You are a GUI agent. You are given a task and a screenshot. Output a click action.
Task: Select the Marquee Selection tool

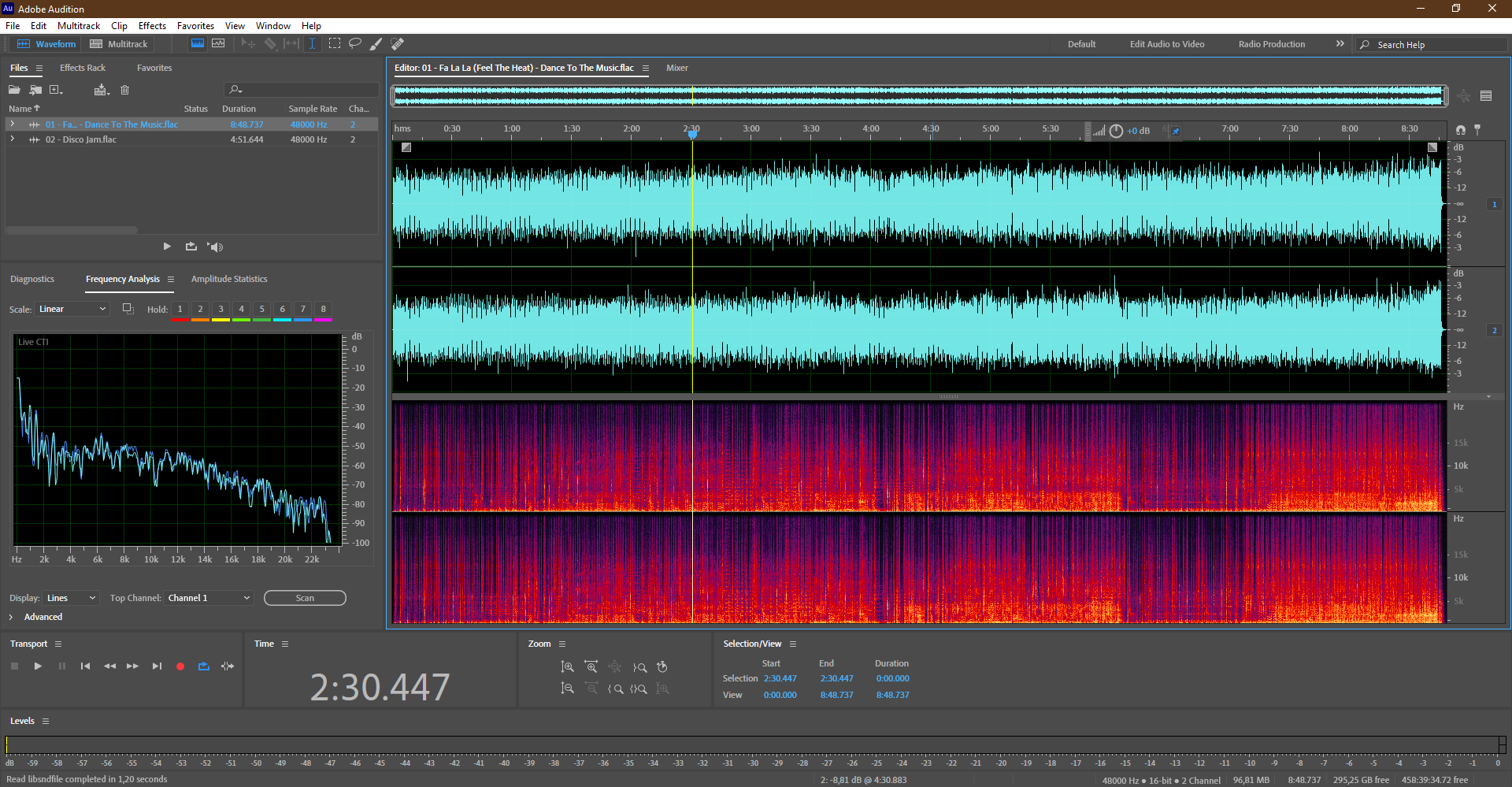[335, 43]
